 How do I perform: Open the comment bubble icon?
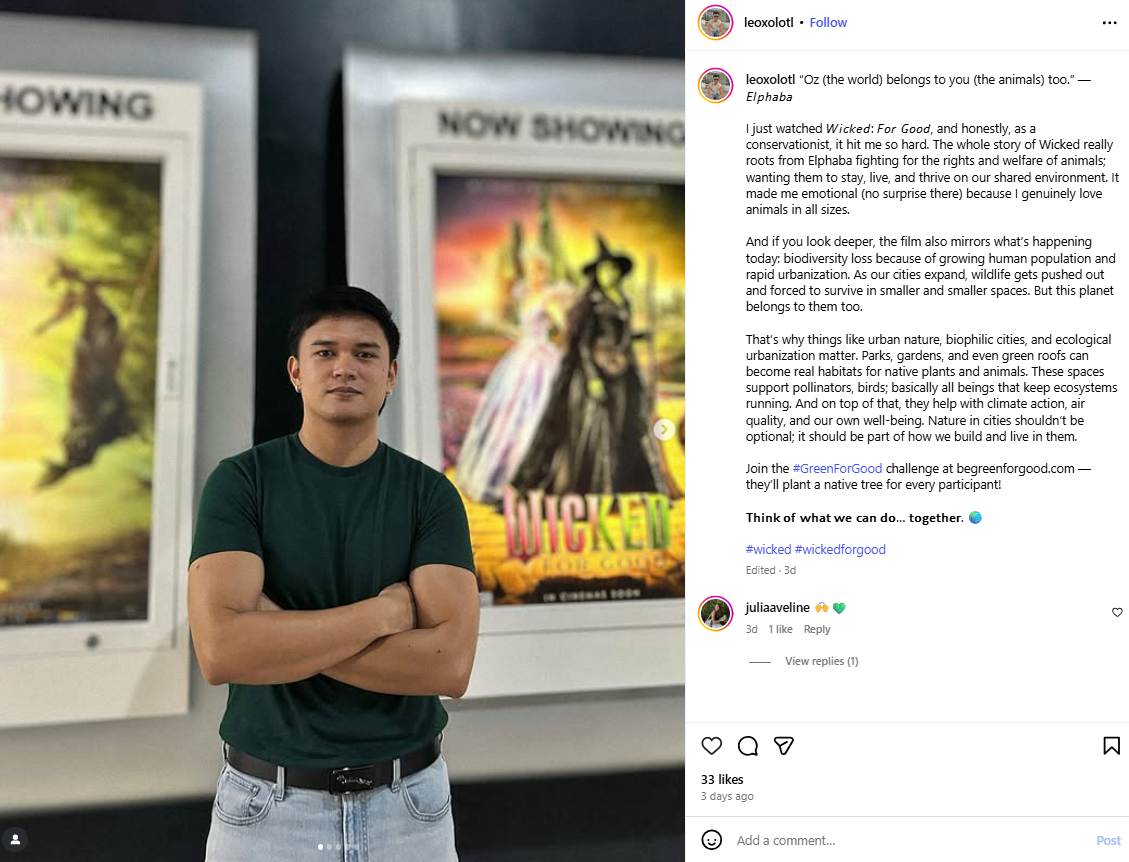pos(748,746)
